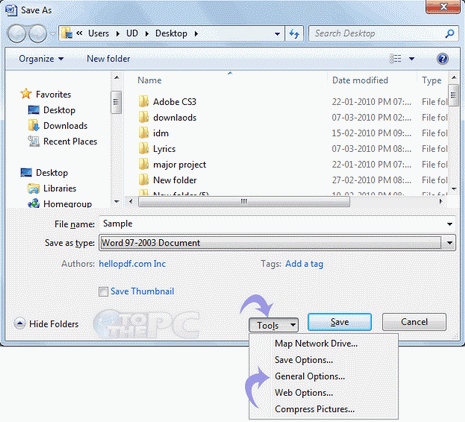Choose Web Options from Tools menu
Image resolution: width=465 pixels, height=422 pixels.
304,392
